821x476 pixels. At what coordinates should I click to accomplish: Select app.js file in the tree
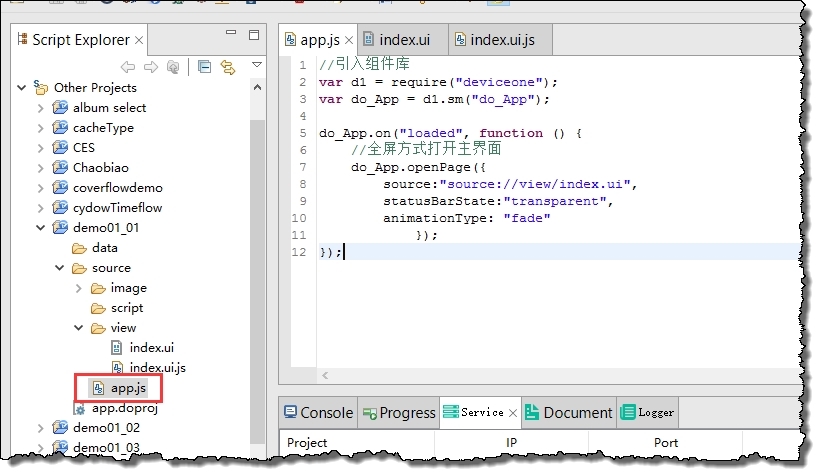127,387
